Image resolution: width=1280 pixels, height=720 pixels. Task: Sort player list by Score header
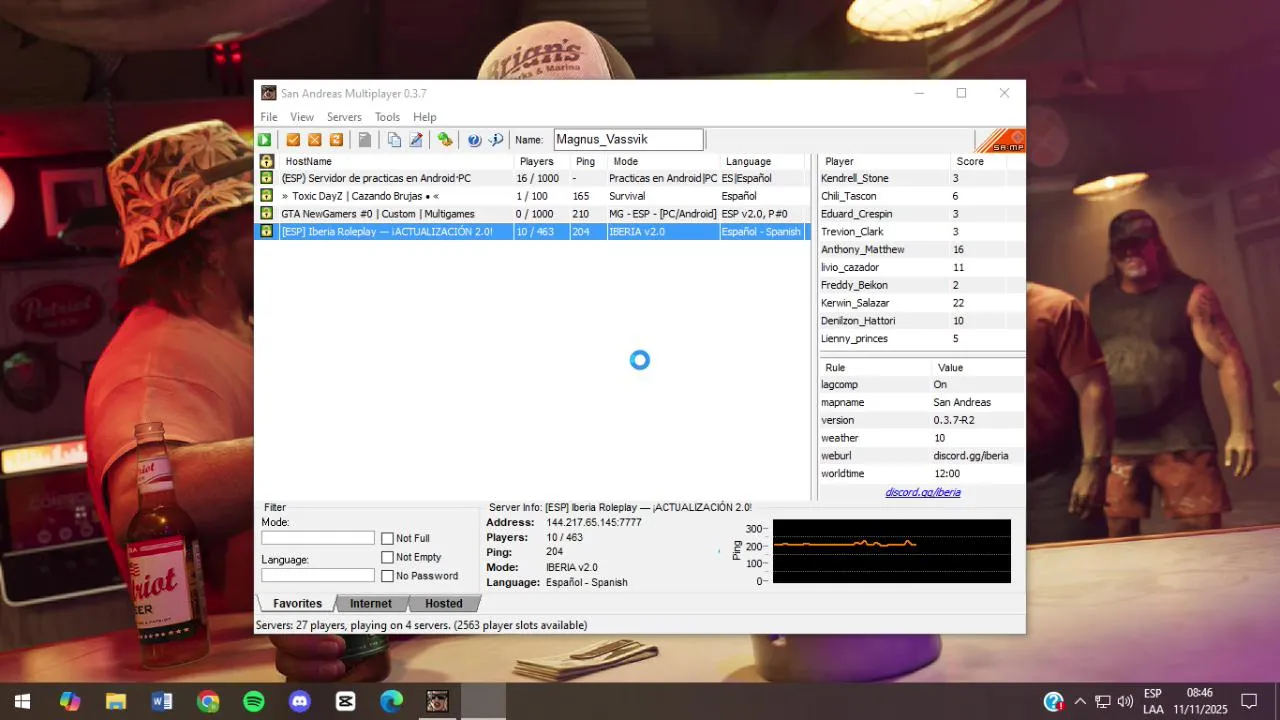978,161
